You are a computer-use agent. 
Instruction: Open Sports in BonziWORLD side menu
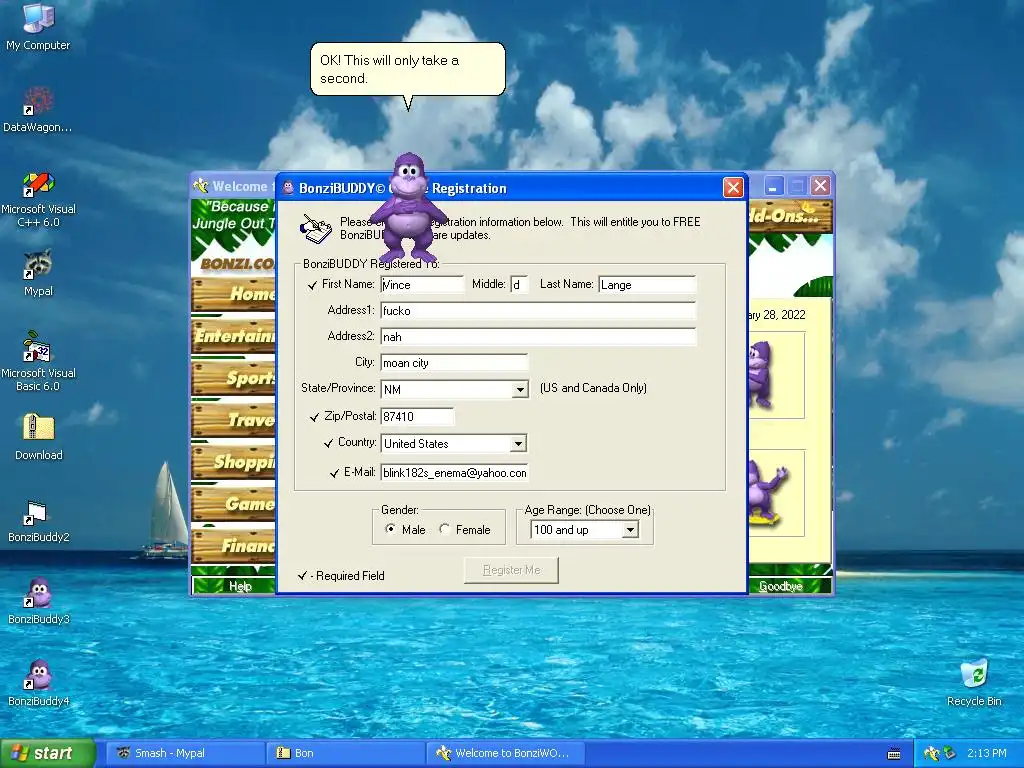tap(234, 378)
